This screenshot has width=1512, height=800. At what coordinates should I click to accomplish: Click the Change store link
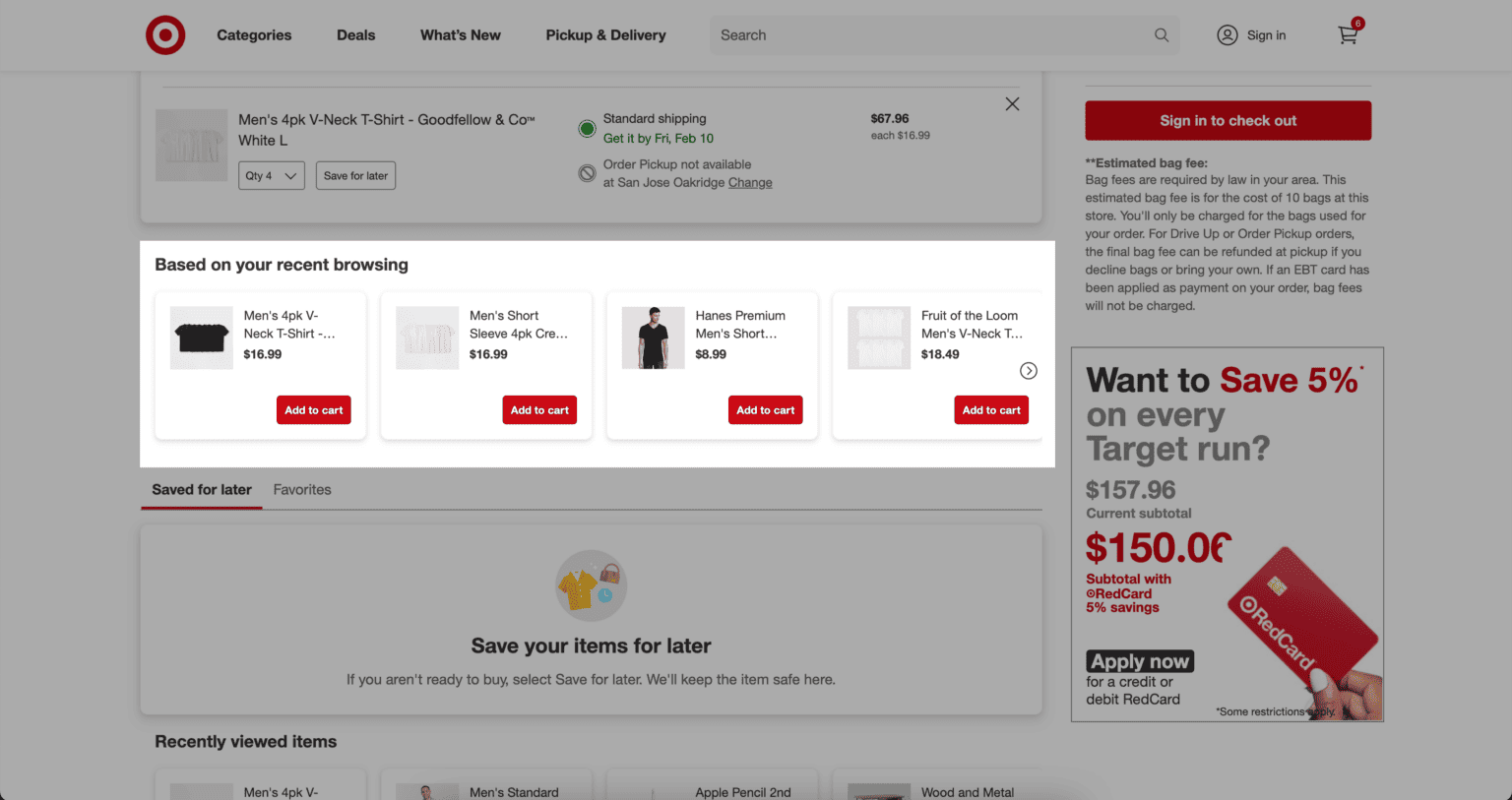pos(750,182)
